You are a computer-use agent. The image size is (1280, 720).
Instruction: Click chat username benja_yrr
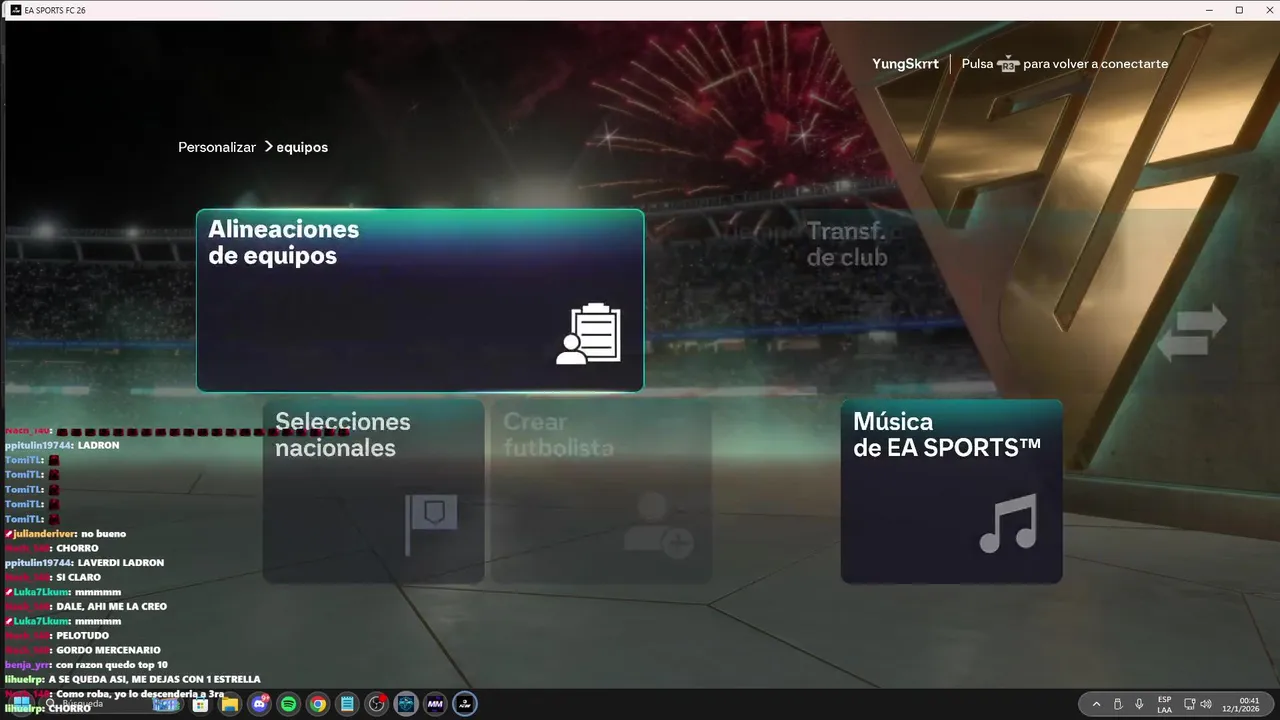click(x=27, y=665)
